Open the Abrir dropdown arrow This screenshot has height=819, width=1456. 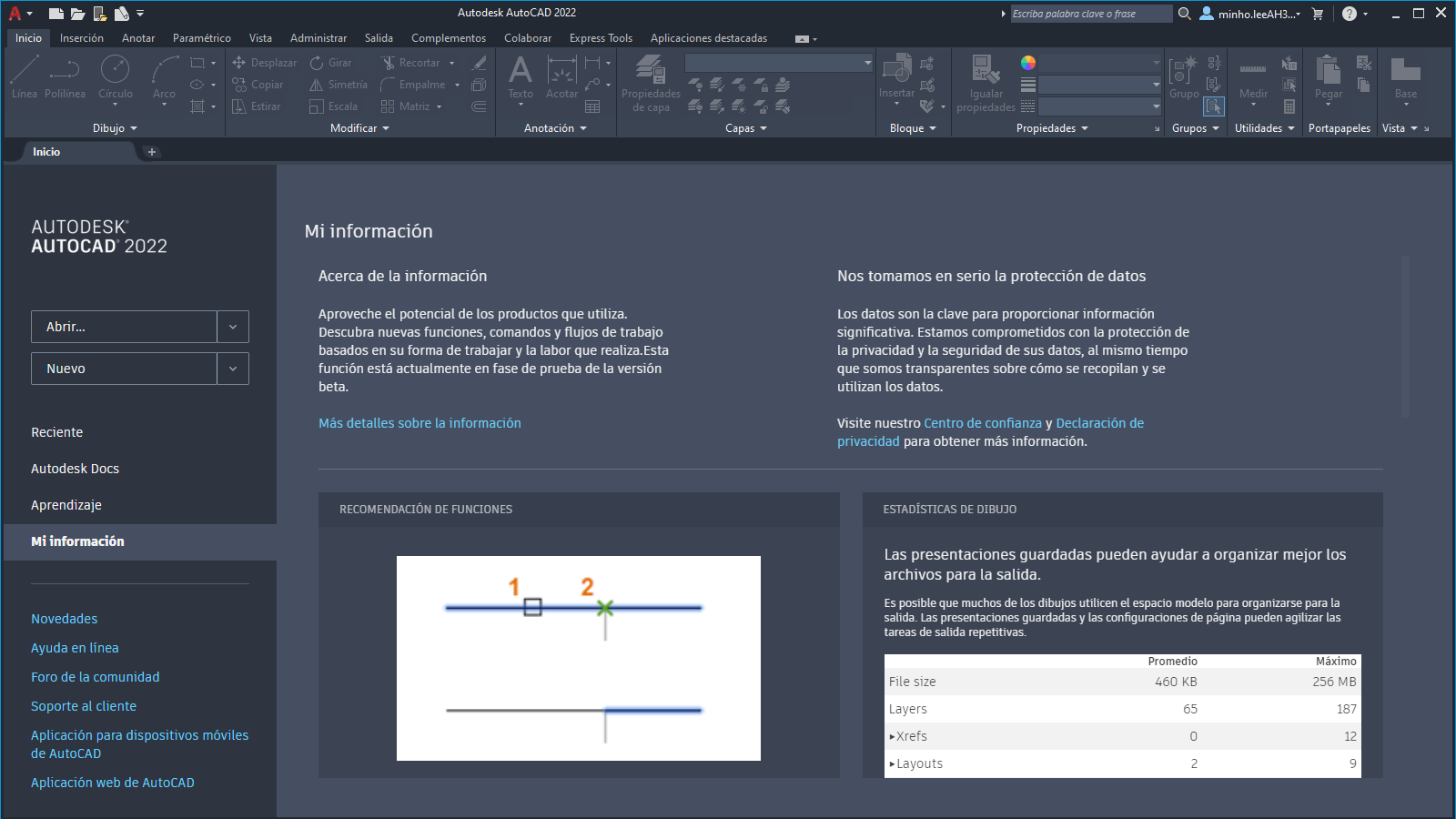pos(233,327)
